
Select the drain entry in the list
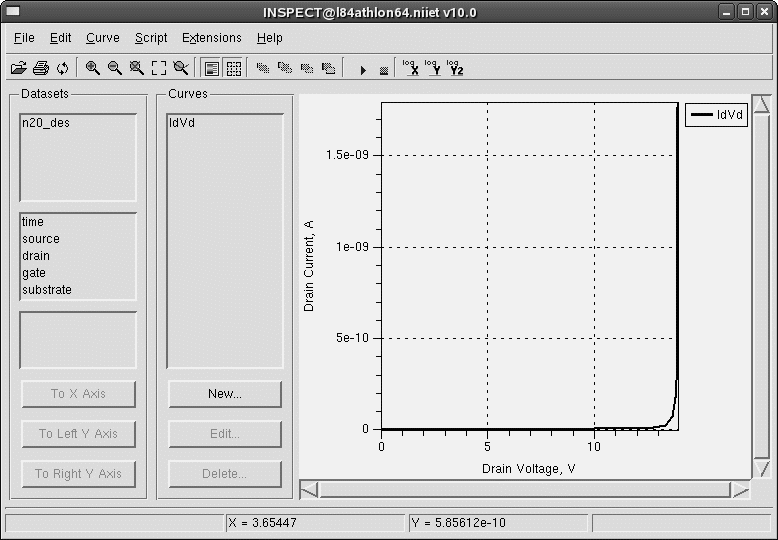36,256
